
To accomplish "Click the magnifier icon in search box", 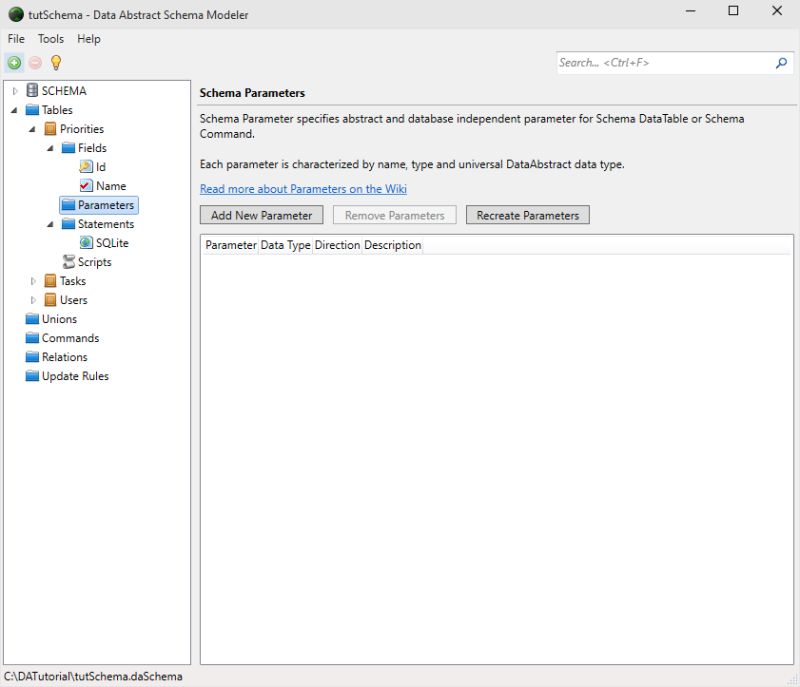I will pos(781,63).
